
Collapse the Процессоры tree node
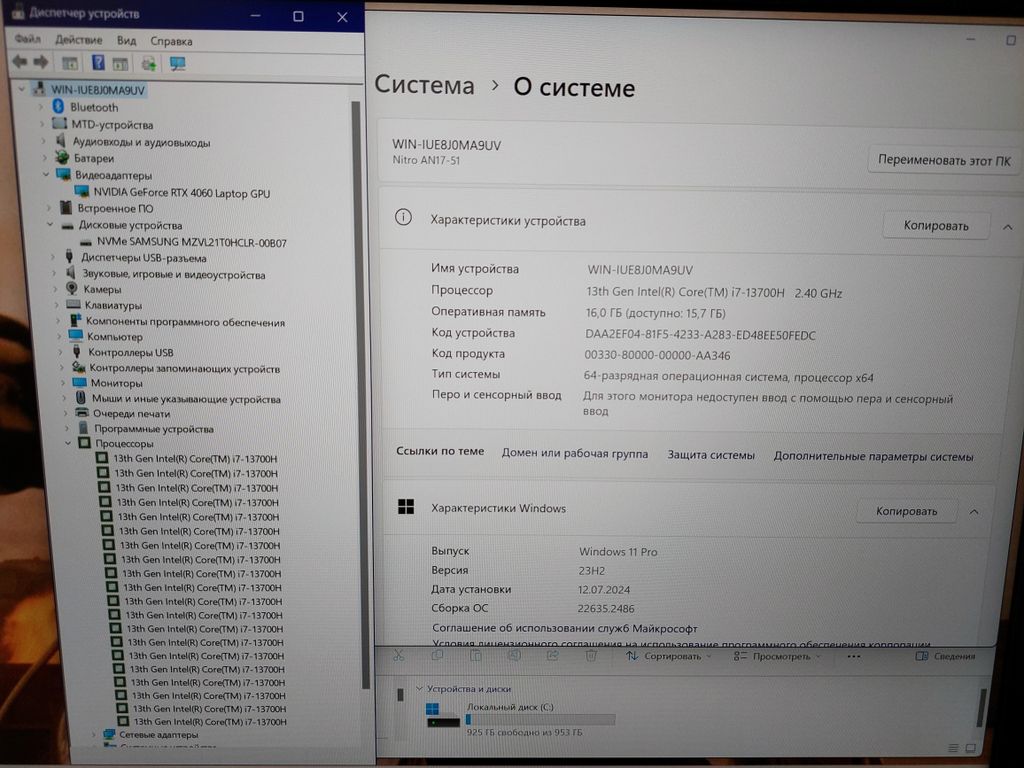(x=69, y=443)
